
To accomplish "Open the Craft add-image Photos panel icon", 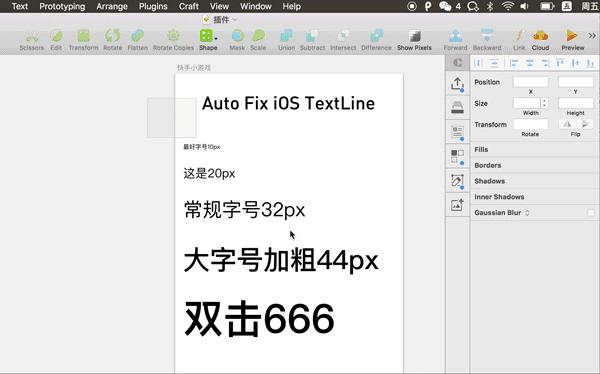I will coord(457,205).
